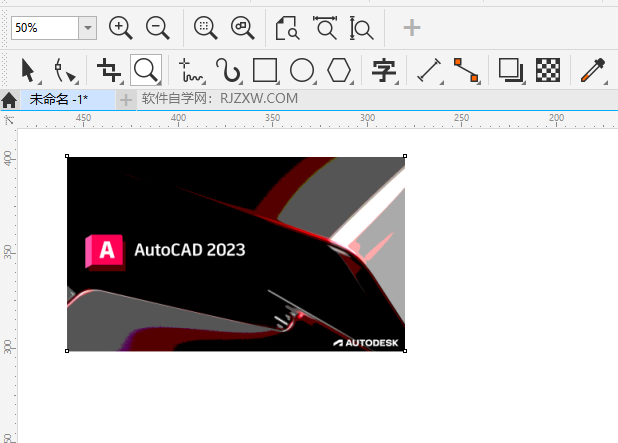Select the Text tool with 字 icon
Image resolution: width=618 pixels, height=443 pixels.
(383, 70)
